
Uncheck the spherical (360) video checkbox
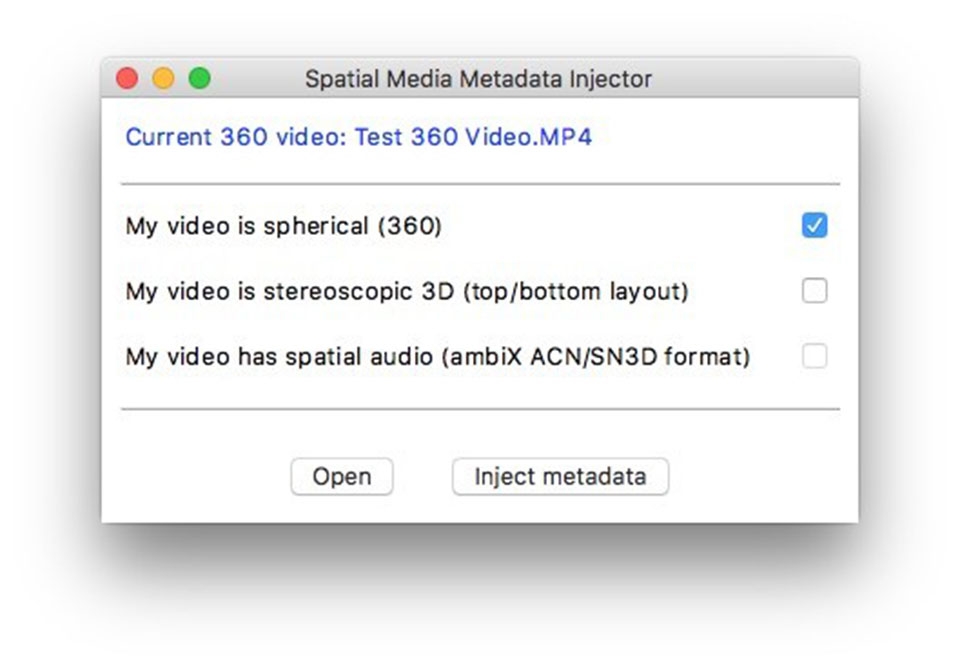(815, 226)
